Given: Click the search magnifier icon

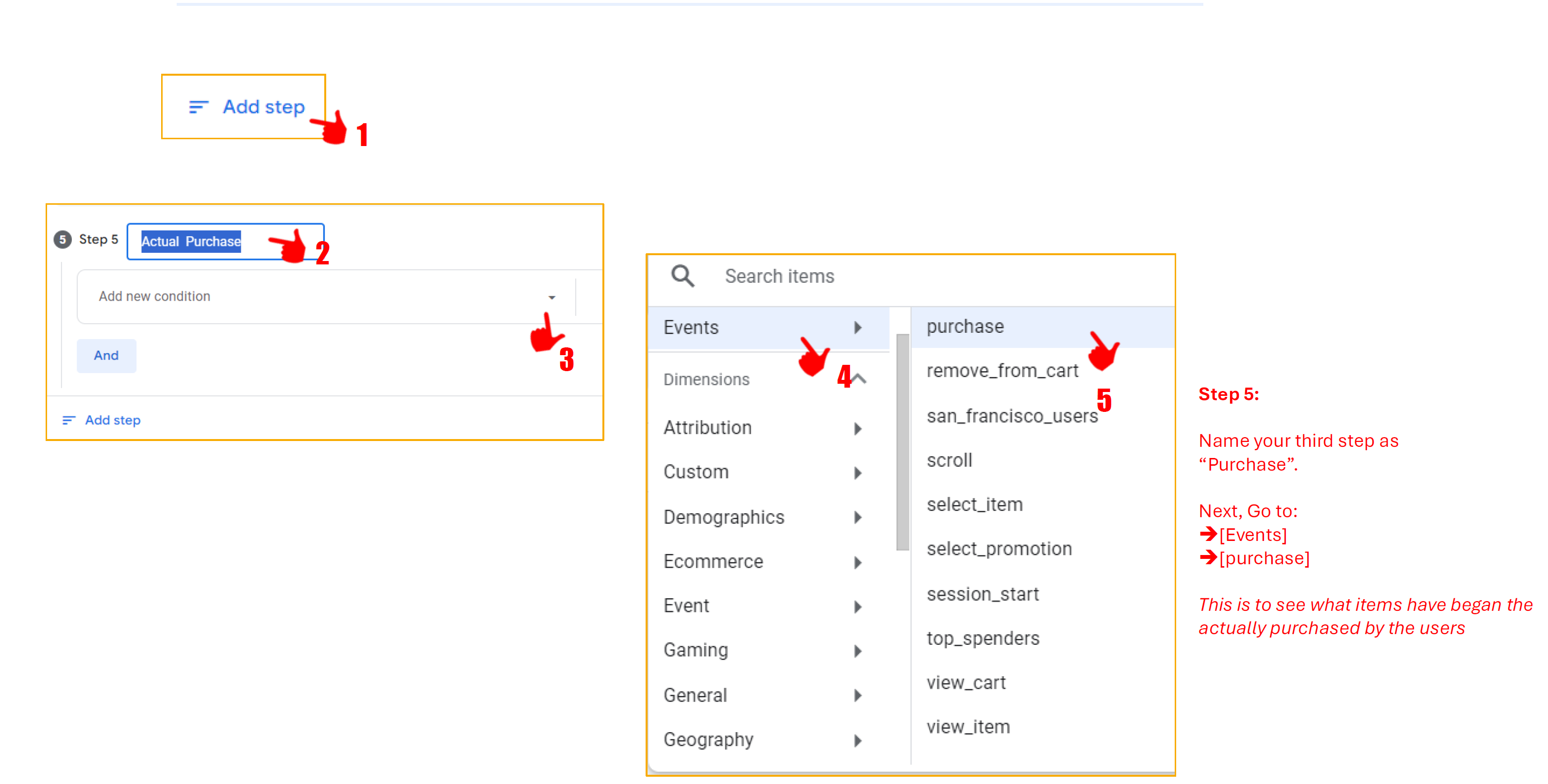Looking at the screenshot, I should click(x=682, y=277).
